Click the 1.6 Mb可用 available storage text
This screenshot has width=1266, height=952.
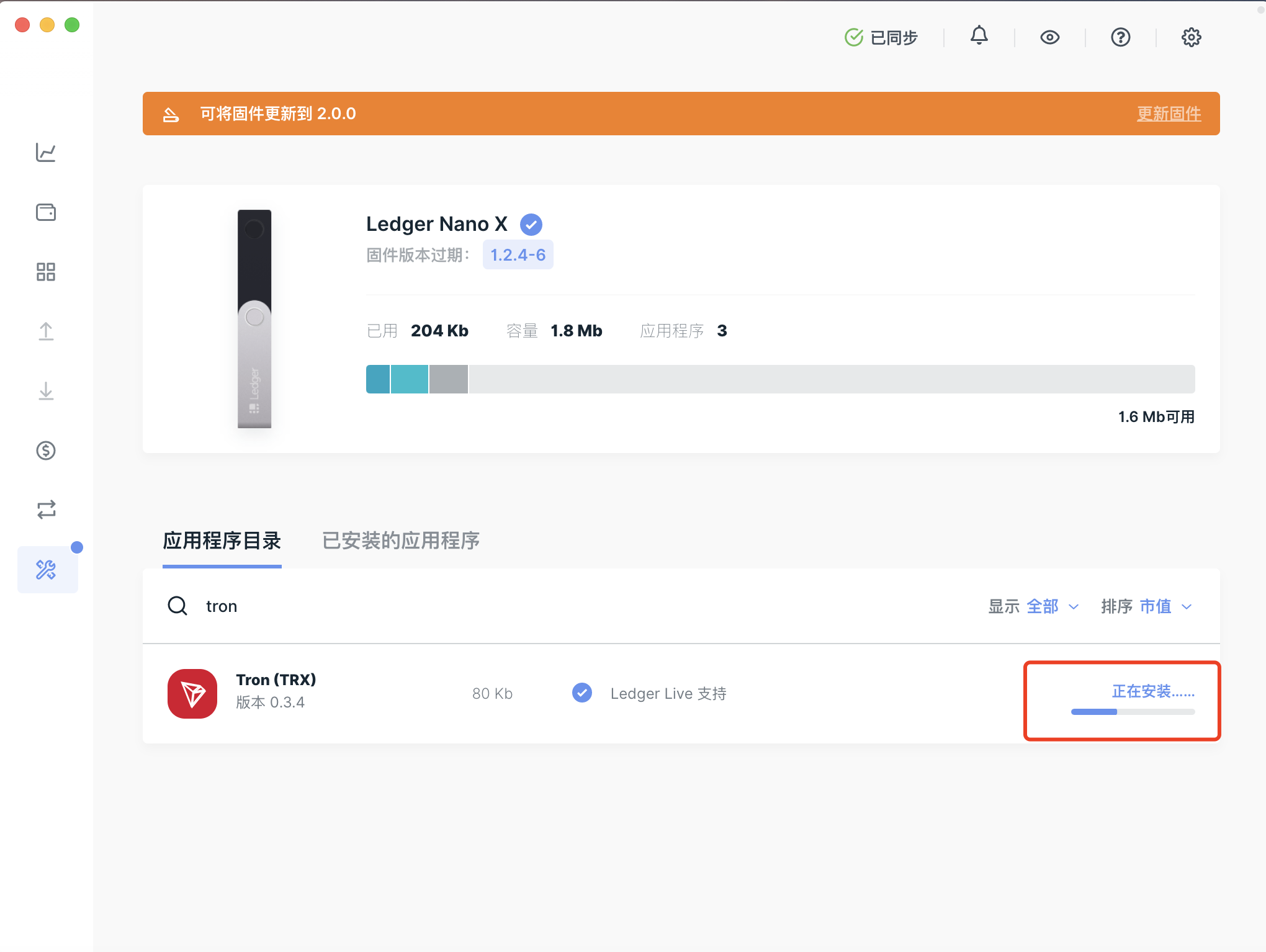[x=1156, y=417]
